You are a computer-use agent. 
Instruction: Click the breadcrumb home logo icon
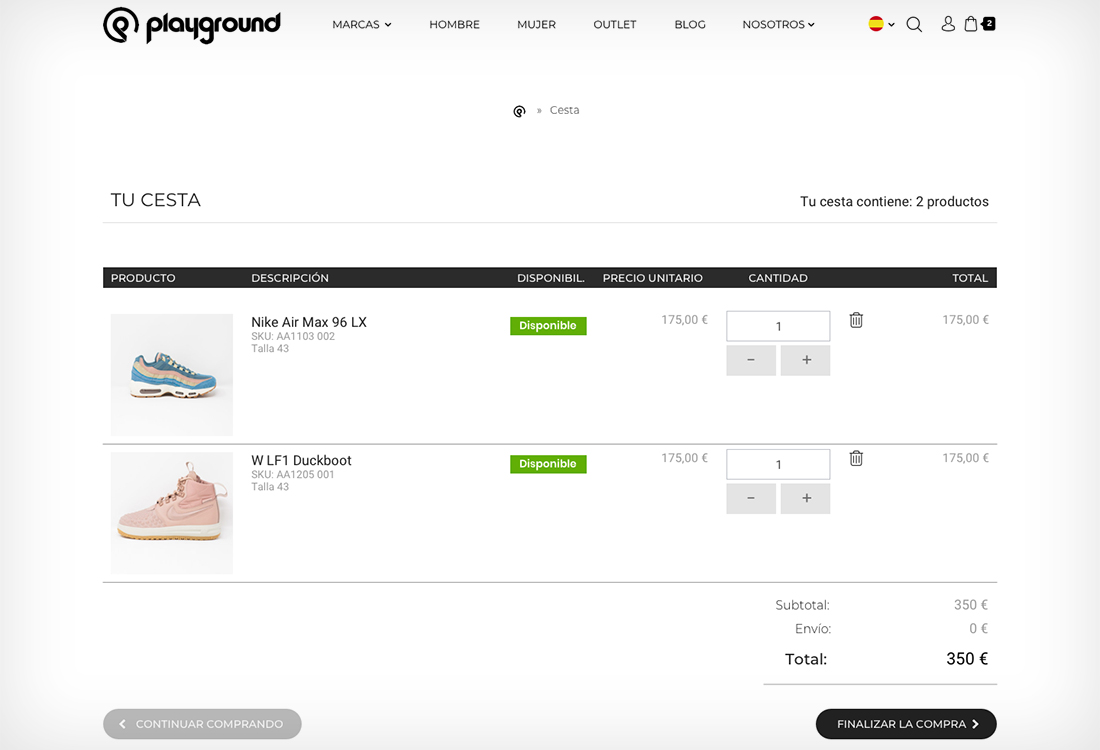(x=519, y=111)
